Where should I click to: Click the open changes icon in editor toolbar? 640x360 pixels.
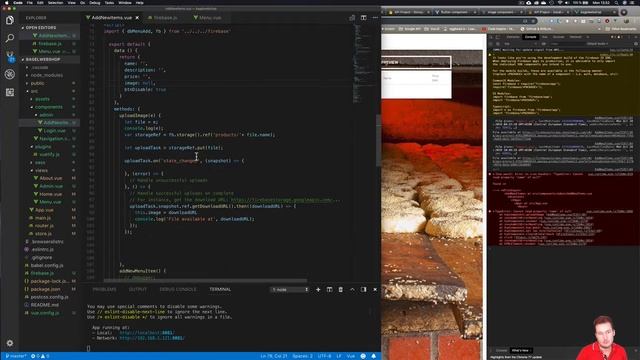352,18
